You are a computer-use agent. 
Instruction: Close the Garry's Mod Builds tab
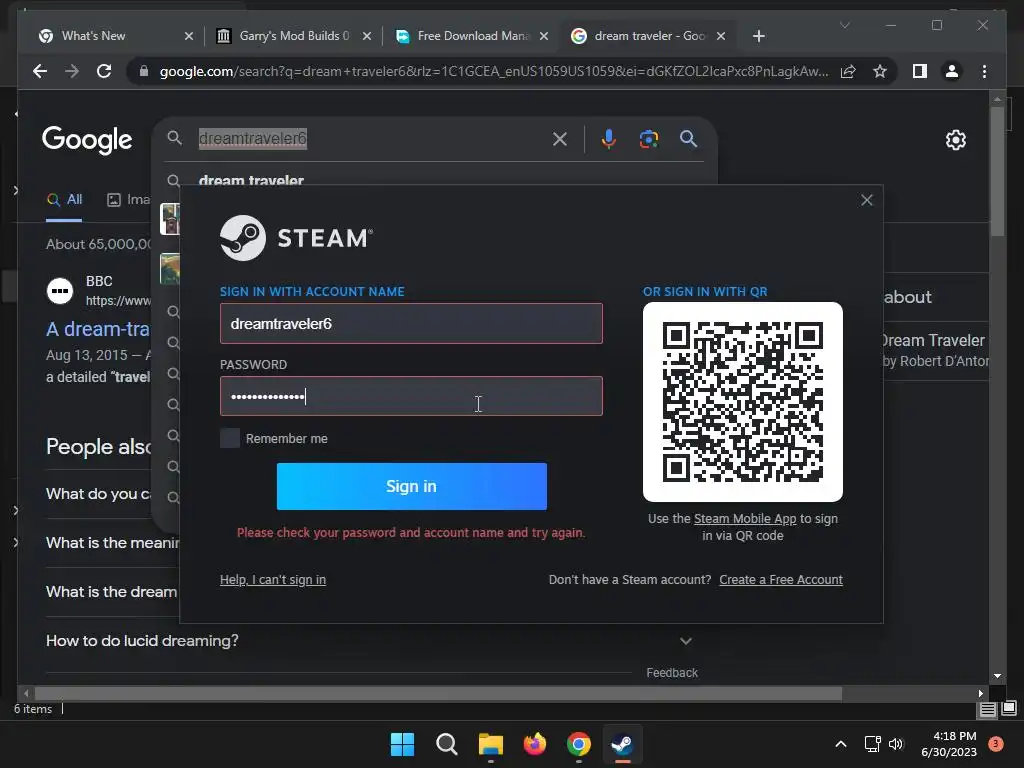(367, 36)
